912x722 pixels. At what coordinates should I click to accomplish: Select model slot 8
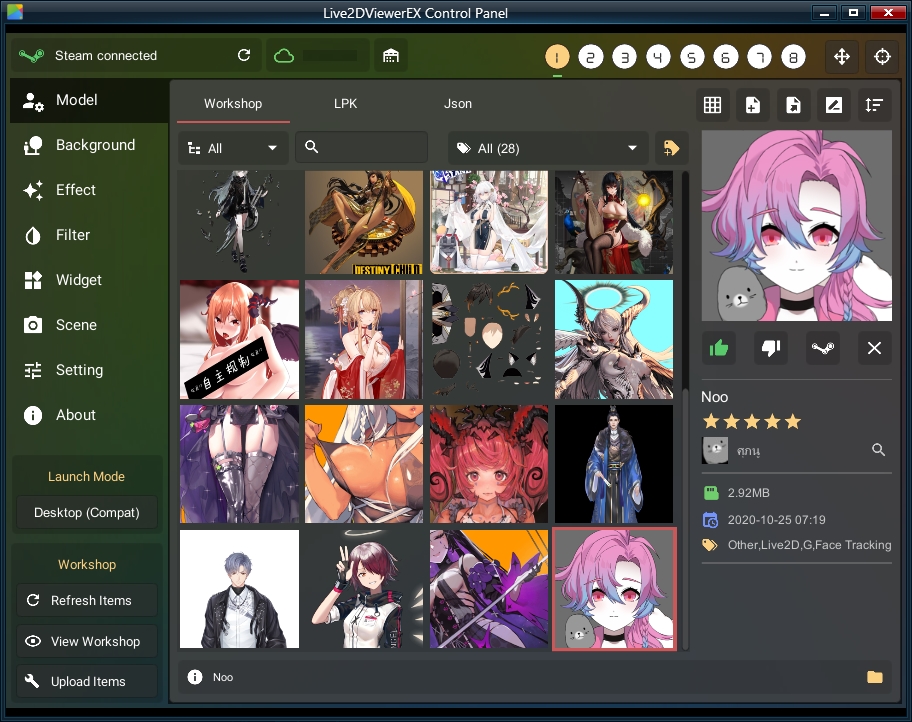pyautogui.click(x=793, y=57)
